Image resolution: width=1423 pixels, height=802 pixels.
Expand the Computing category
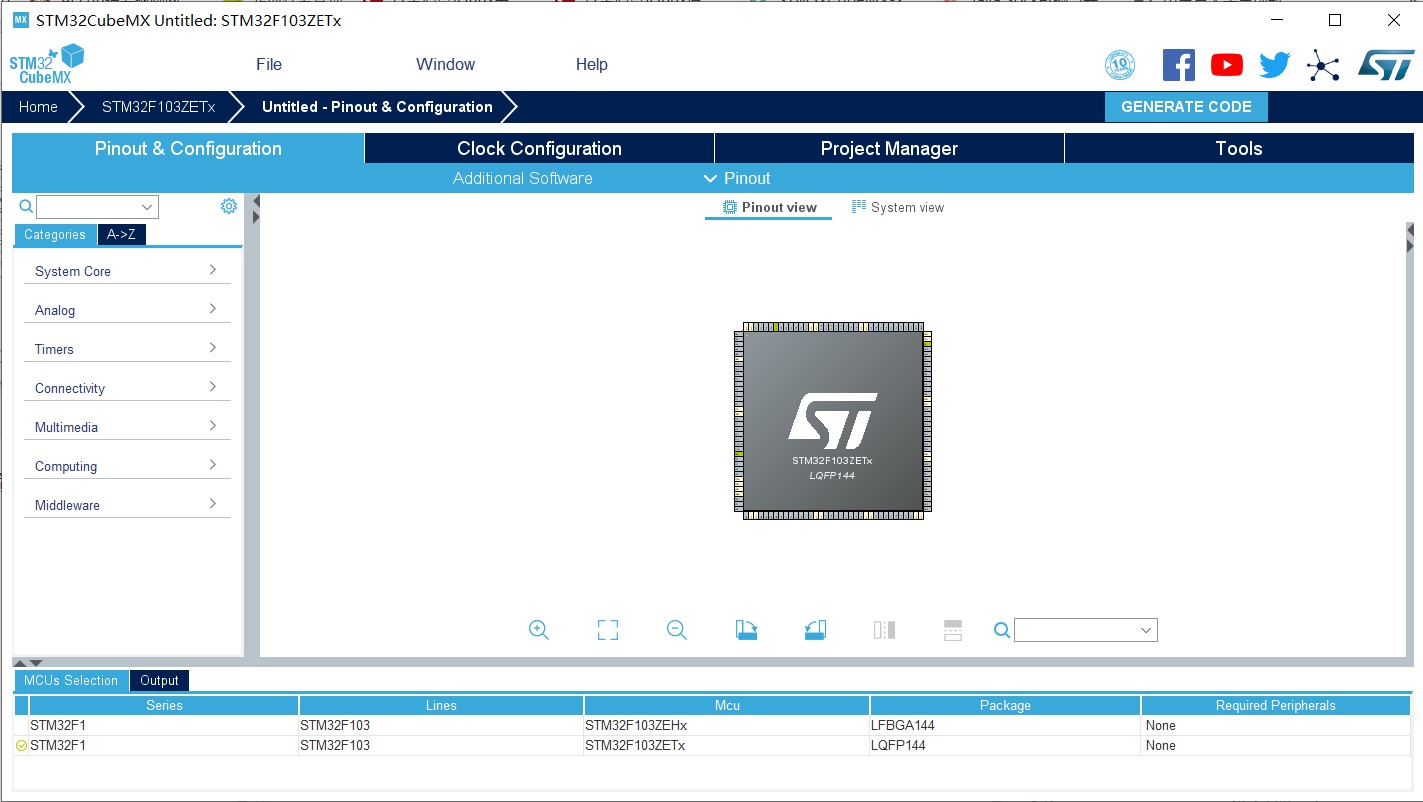(x=127, y=466)
